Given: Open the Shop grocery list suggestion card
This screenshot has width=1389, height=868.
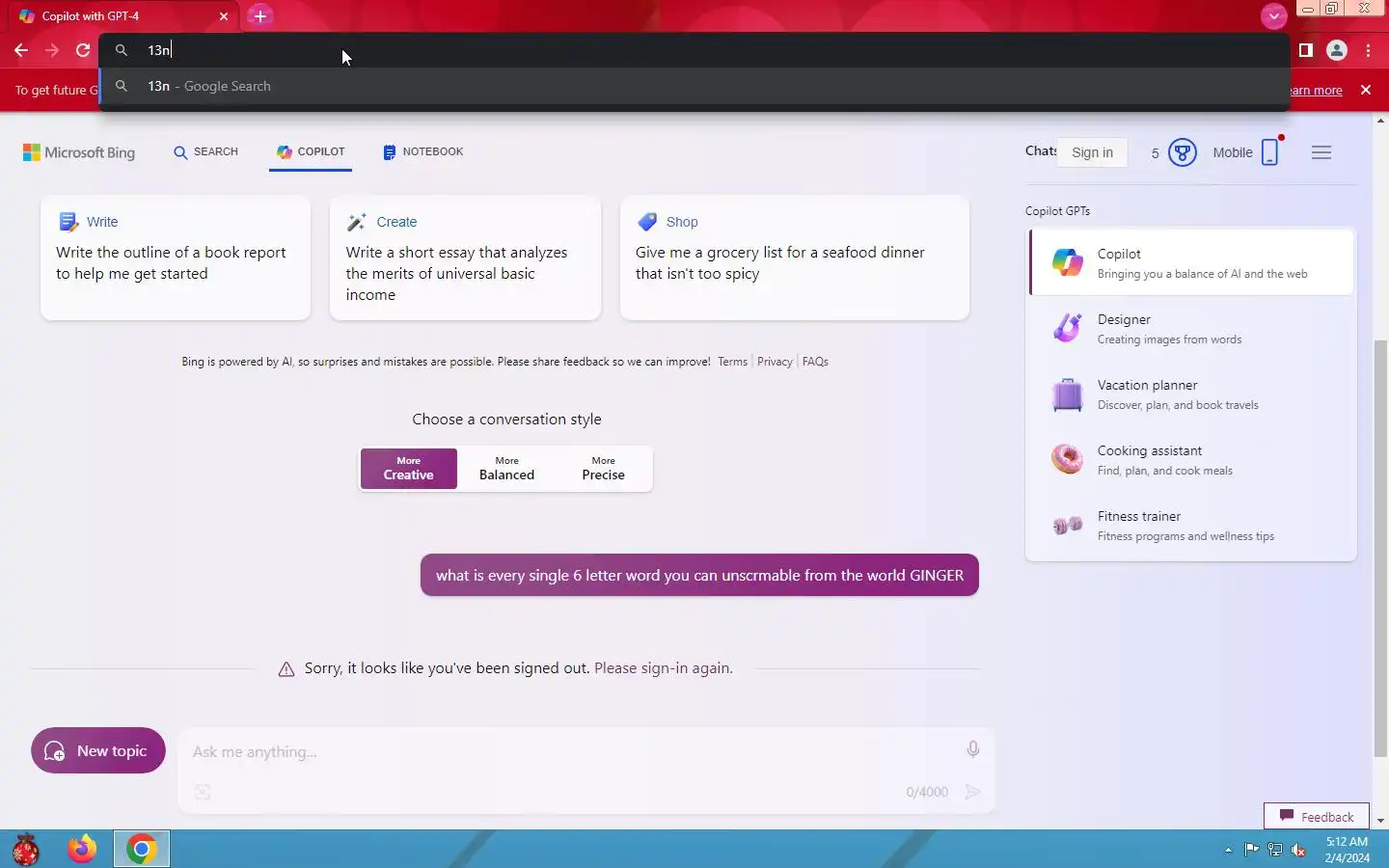Looking at the screenshot, I should click(795, 258).
